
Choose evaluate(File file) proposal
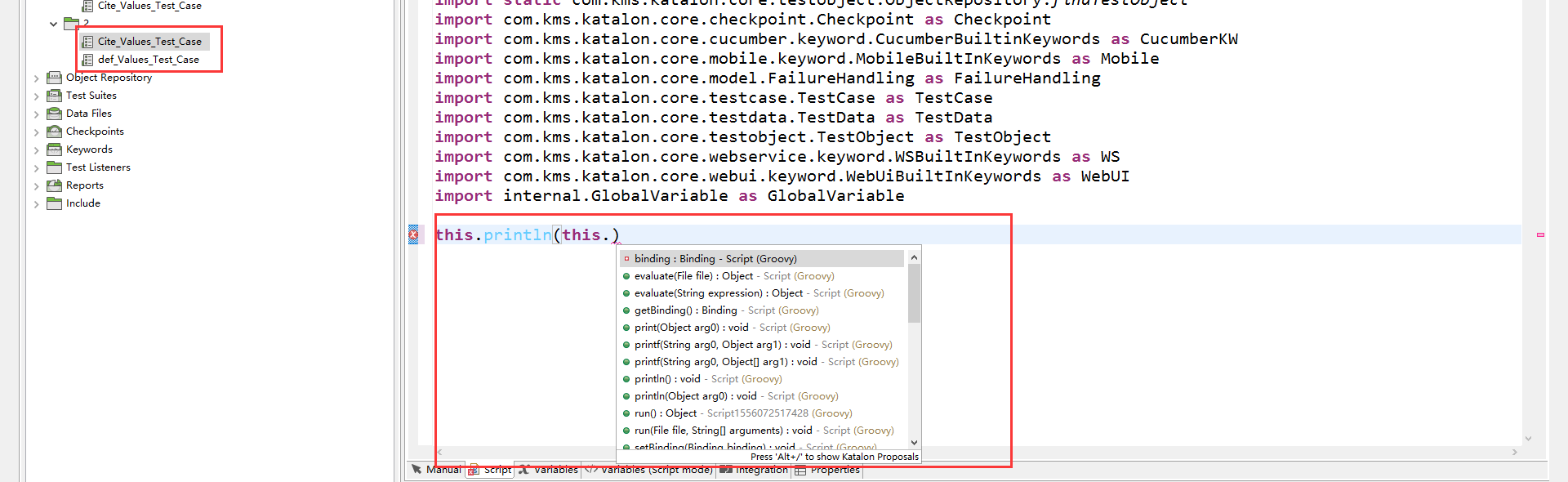pyautogui.click(x=762, y=276)
